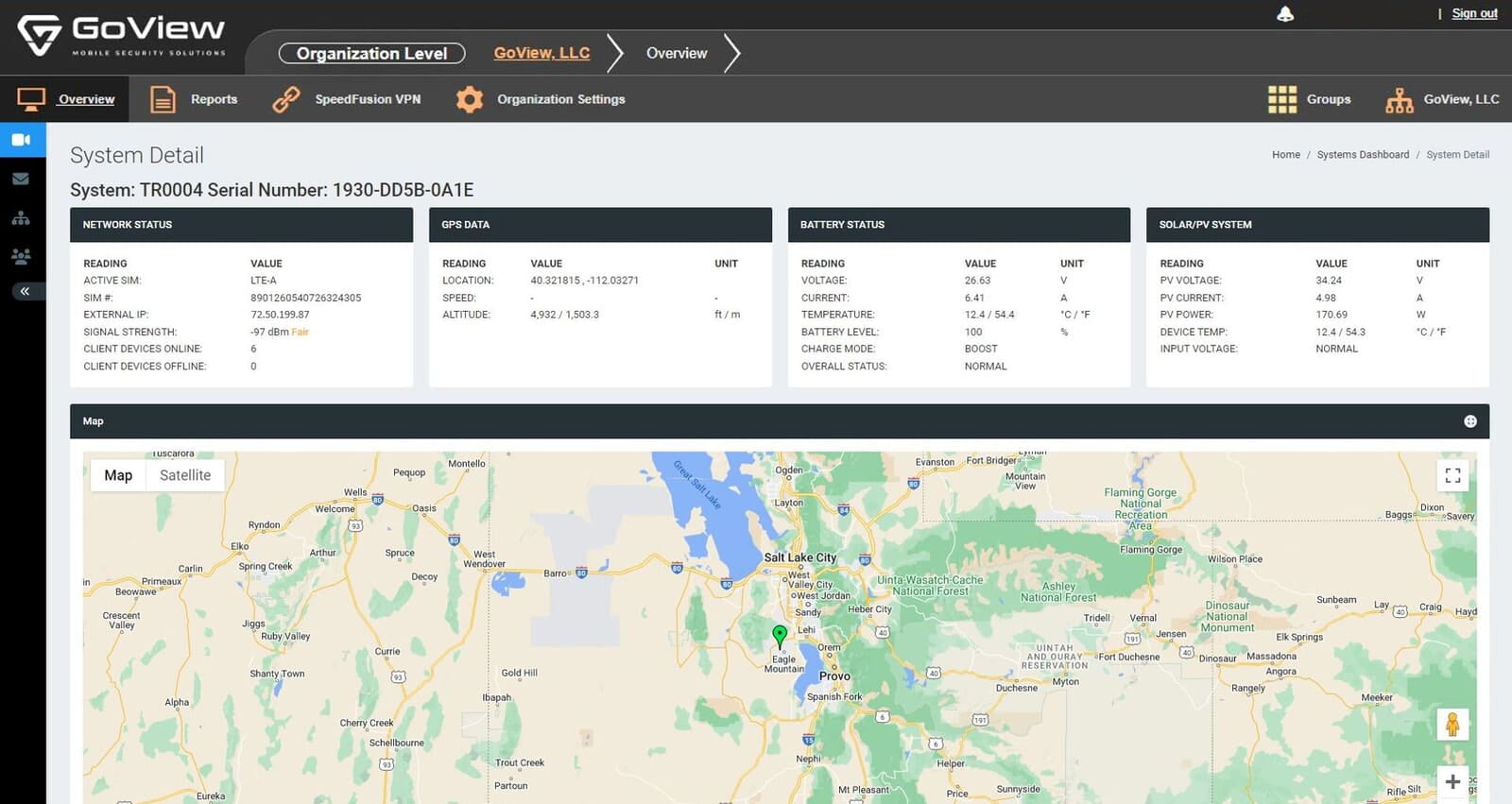
Task: Open the Overview menu item
Action: point(87,99)
